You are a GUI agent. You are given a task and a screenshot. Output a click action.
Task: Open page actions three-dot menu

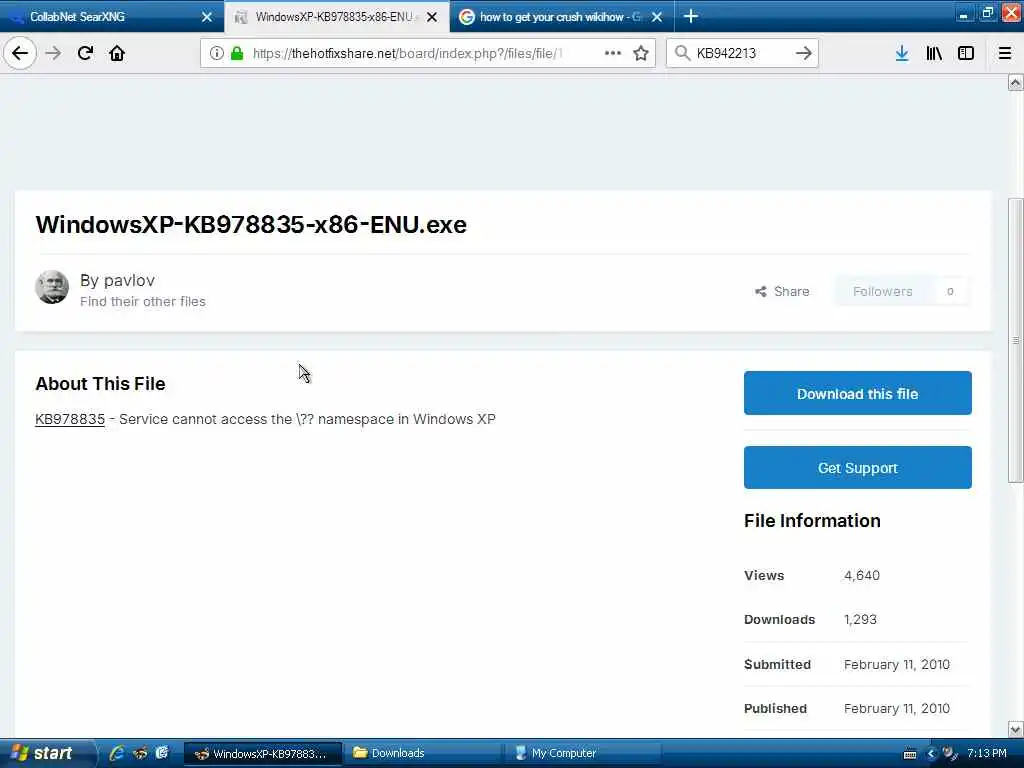click(613, 53)
